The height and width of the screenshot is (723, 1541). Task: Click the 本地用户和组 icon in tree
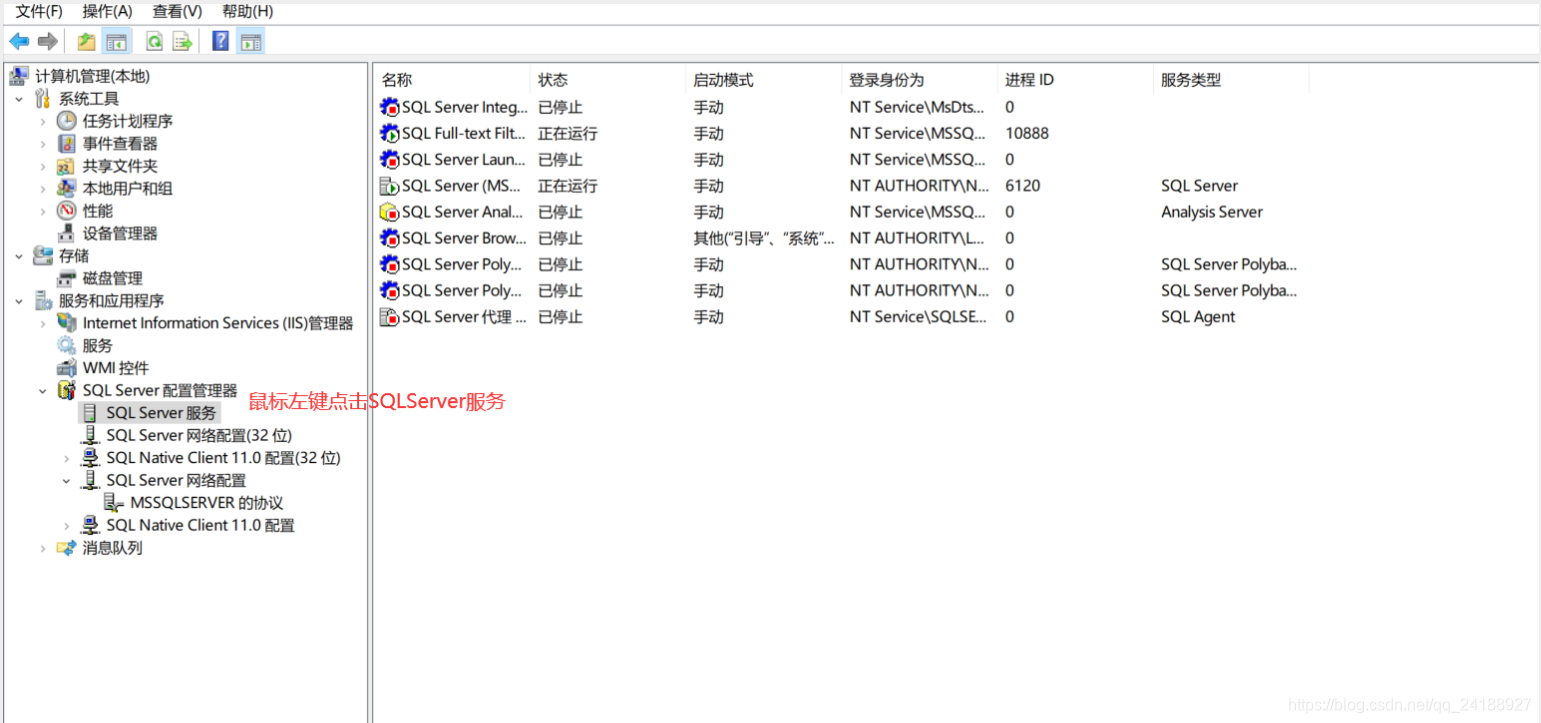point(67,188)
